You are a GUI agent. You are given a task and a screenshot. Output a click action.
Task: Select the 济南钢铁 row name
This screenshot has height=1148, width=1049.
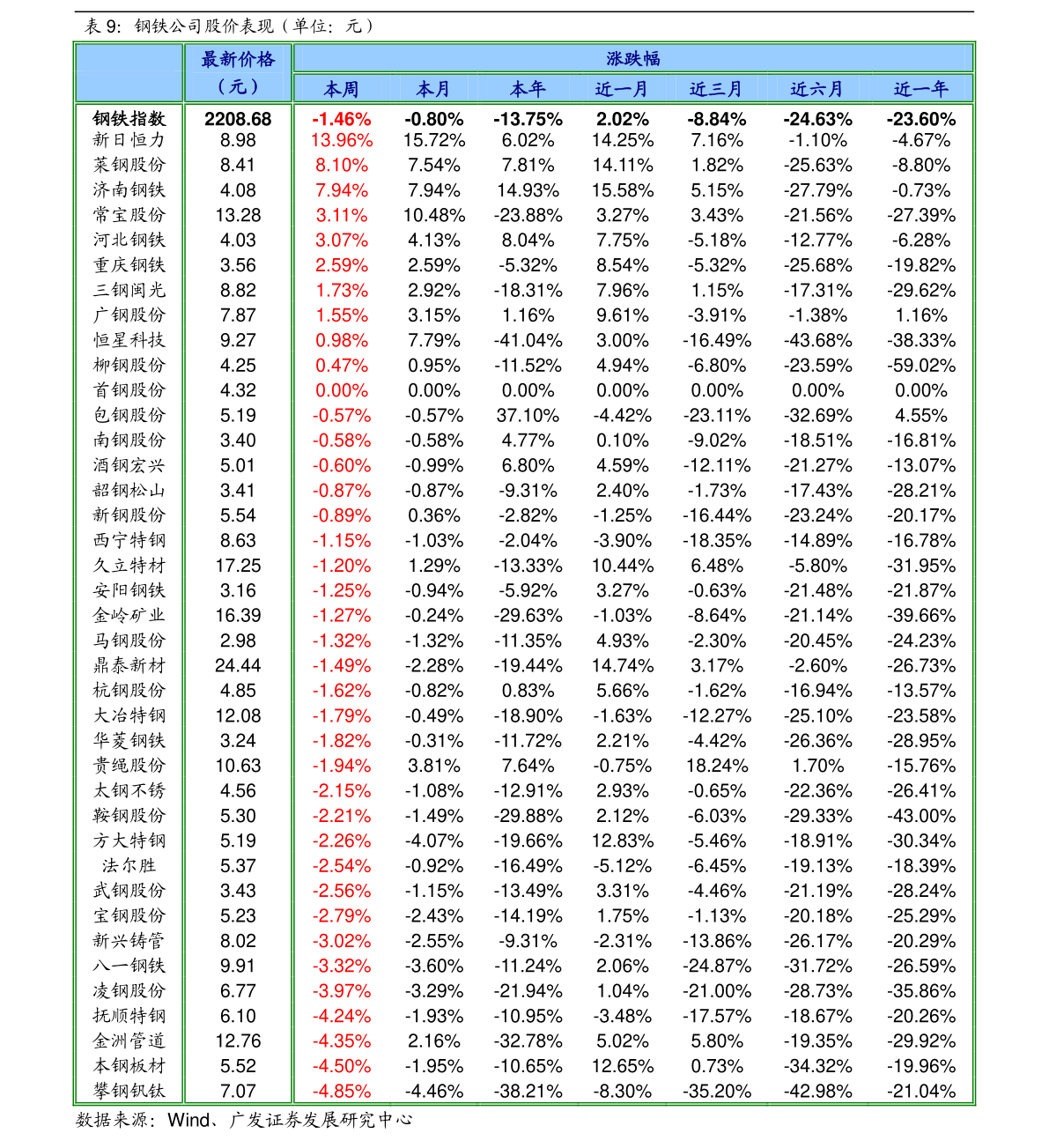129,189
